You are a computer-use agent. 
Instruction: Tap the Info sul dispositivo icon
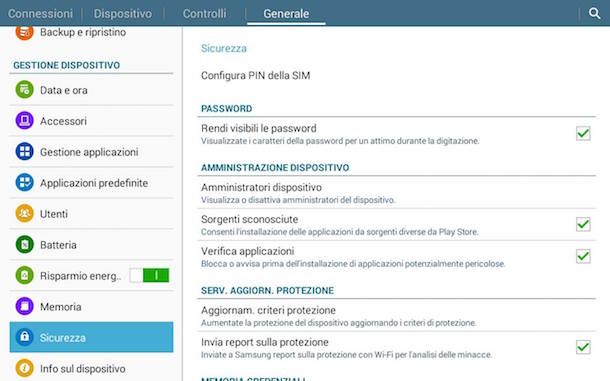point(25,368)
